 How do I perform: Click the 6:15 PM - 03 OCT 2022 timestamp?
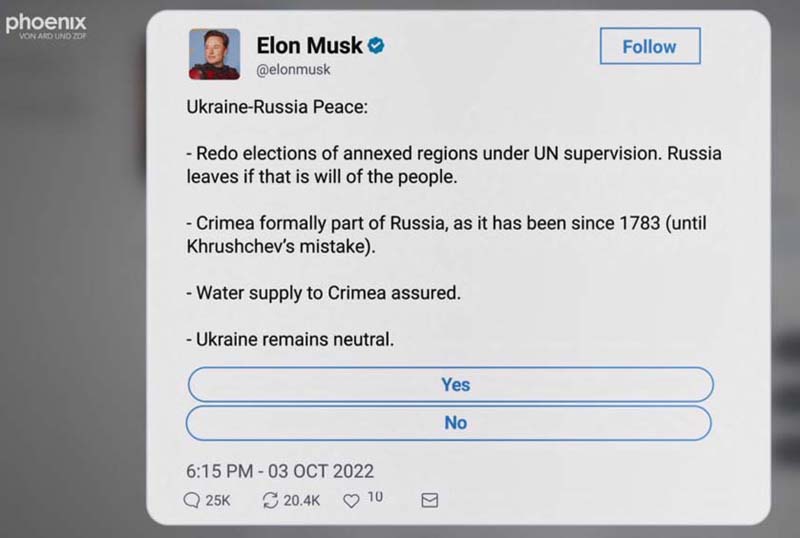[x=280, y=471]
